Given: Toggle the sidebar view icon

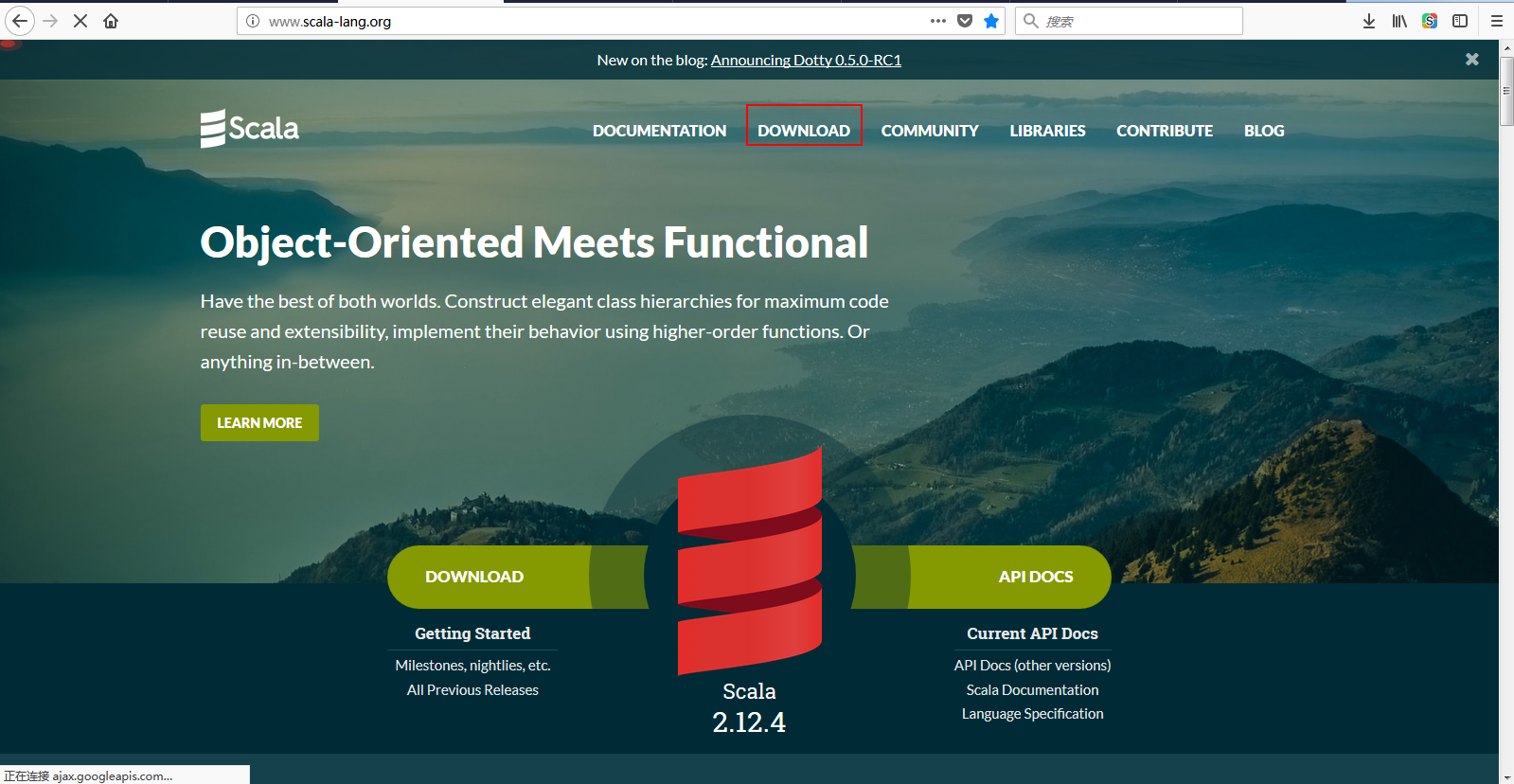Looking at the screenshot, I should (x=1460, y=21).
